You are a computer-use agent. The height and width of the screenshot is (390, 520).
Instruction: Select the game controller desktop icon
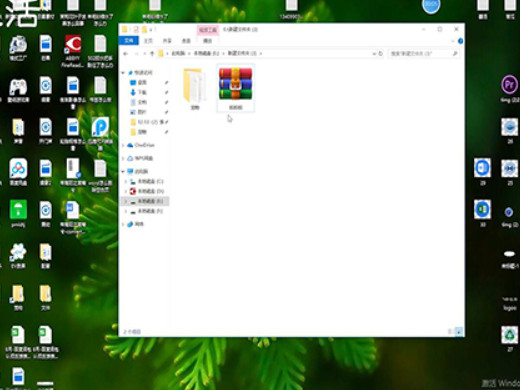pos(18,90)
